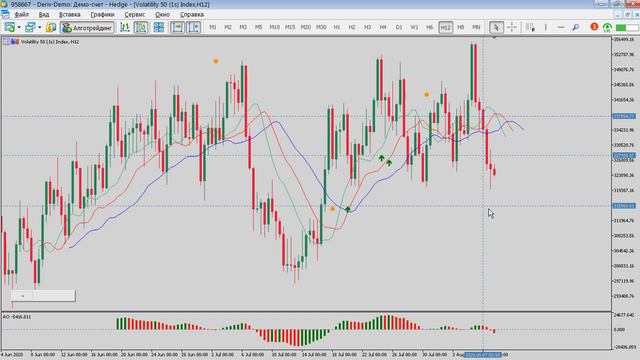
Task: Select orange dot at the mid-July low
Action: tap(332, 209)
